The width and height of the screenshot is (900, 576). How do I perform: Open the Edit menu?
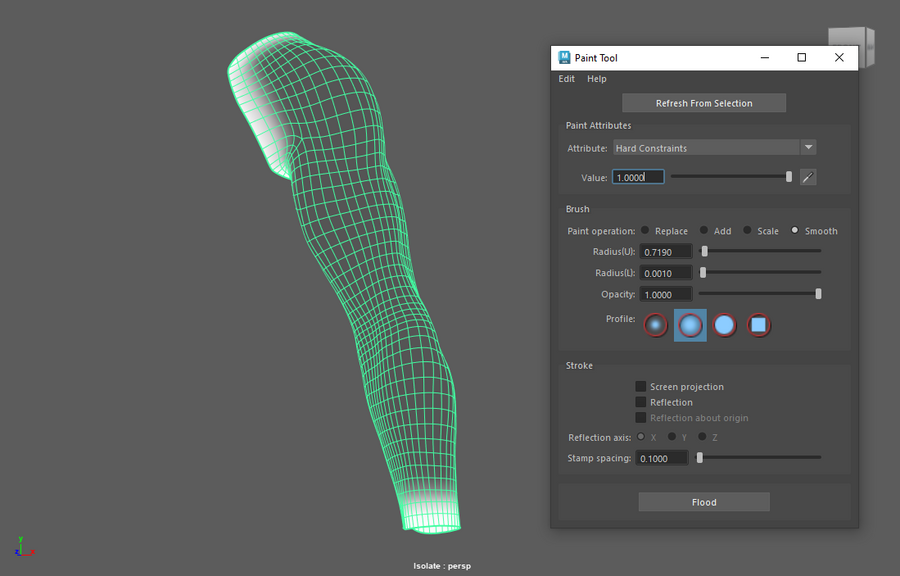point(567,79)
